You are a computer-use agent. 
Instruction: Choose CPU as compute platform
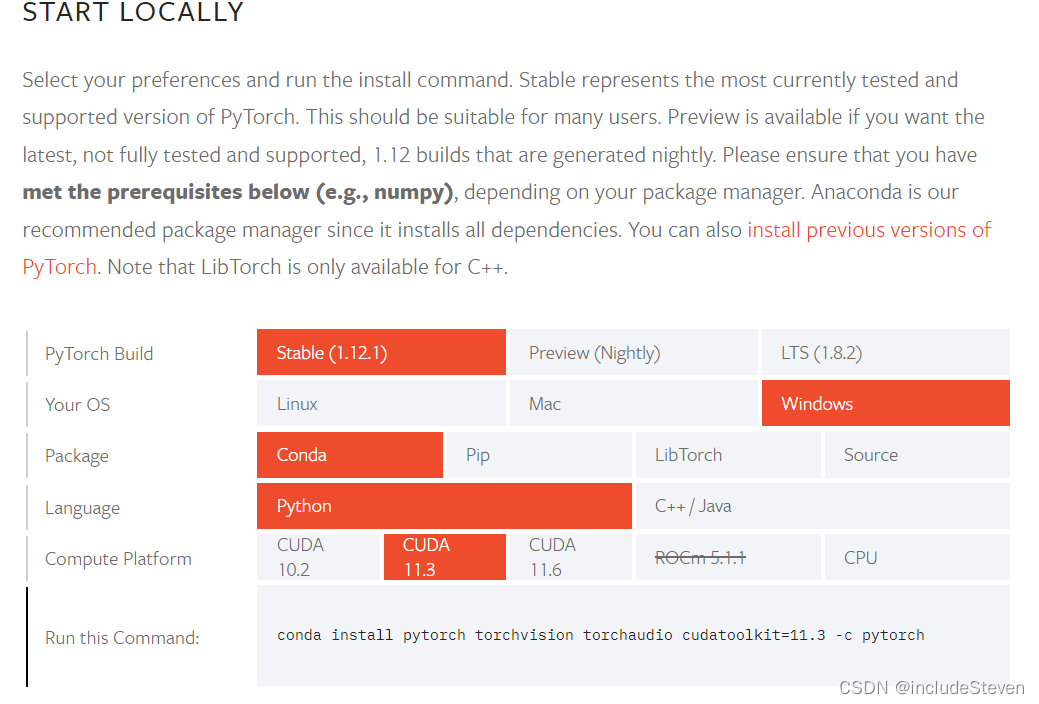click(x=918, y=557)
